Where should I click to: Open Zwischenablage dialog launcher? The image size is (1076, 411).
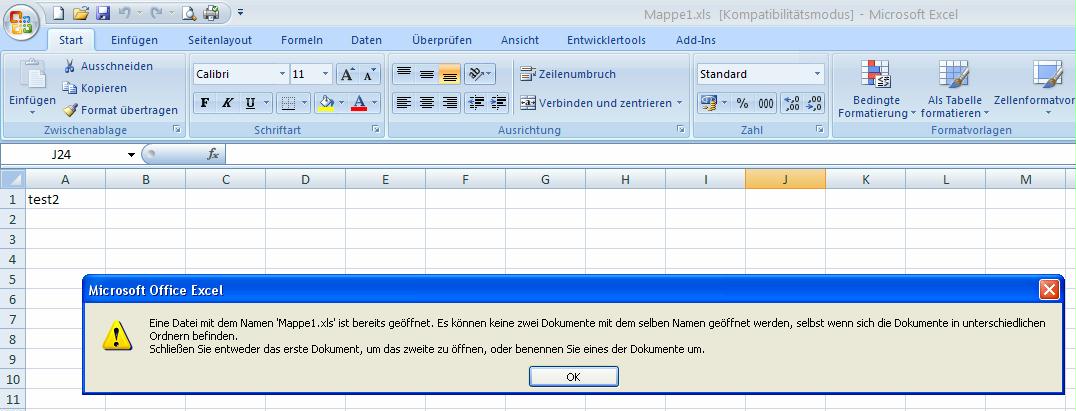coord(177,129)
